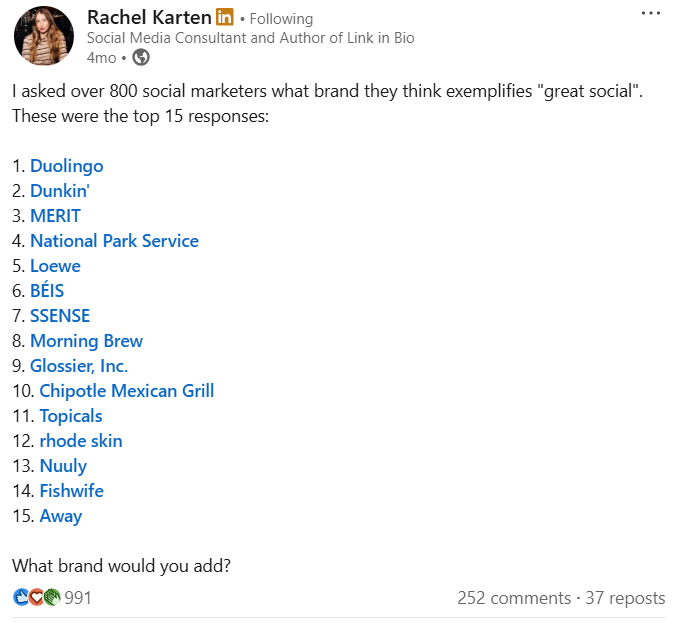Open the Duolingo company link
676x624 pixels.
click(66, 166)
